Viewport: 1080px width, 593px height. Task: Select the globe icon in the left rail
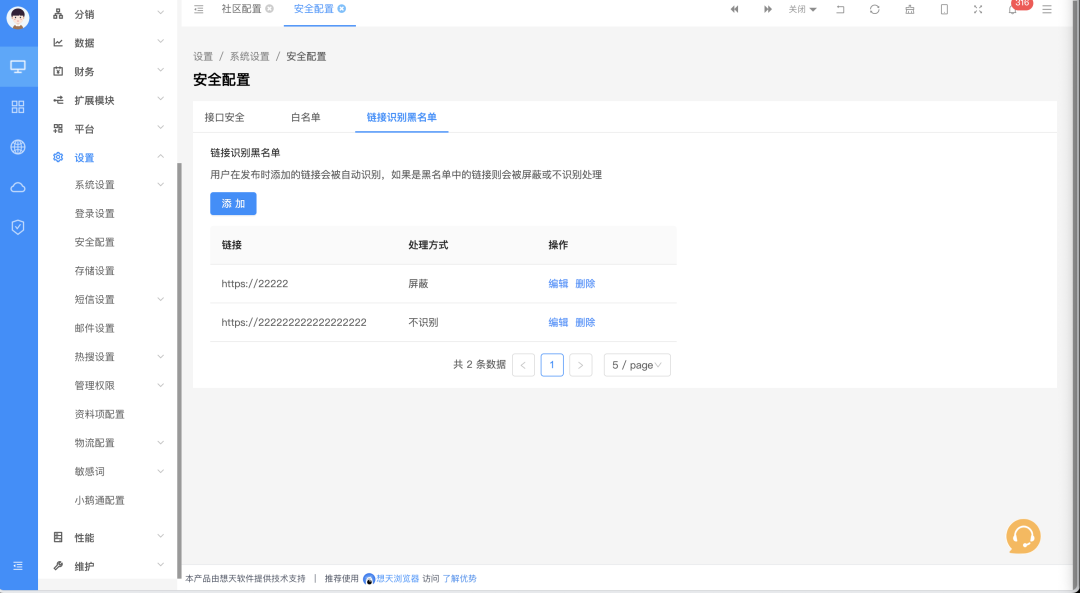click(17, 147)
